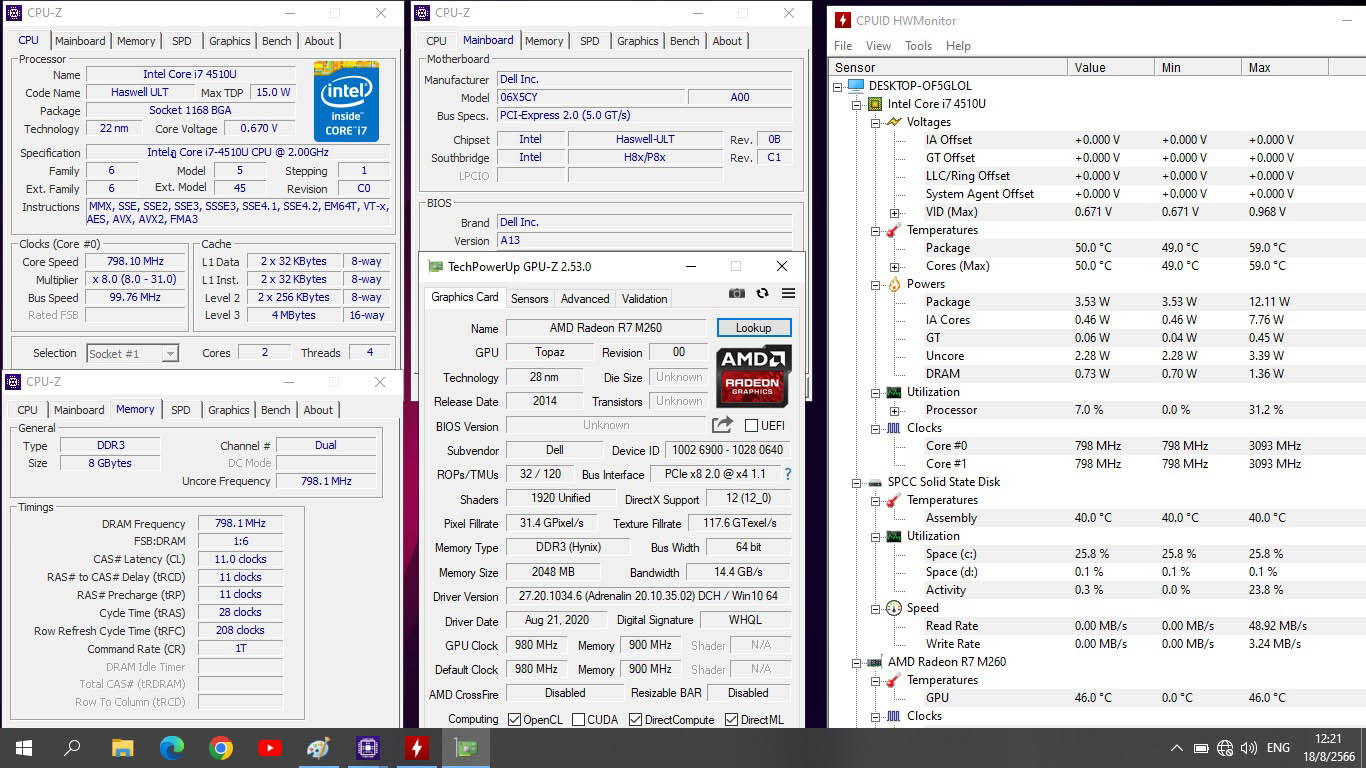Open the Socket #1 selection dropdown

pyautogui.click(x=132, y=353)
